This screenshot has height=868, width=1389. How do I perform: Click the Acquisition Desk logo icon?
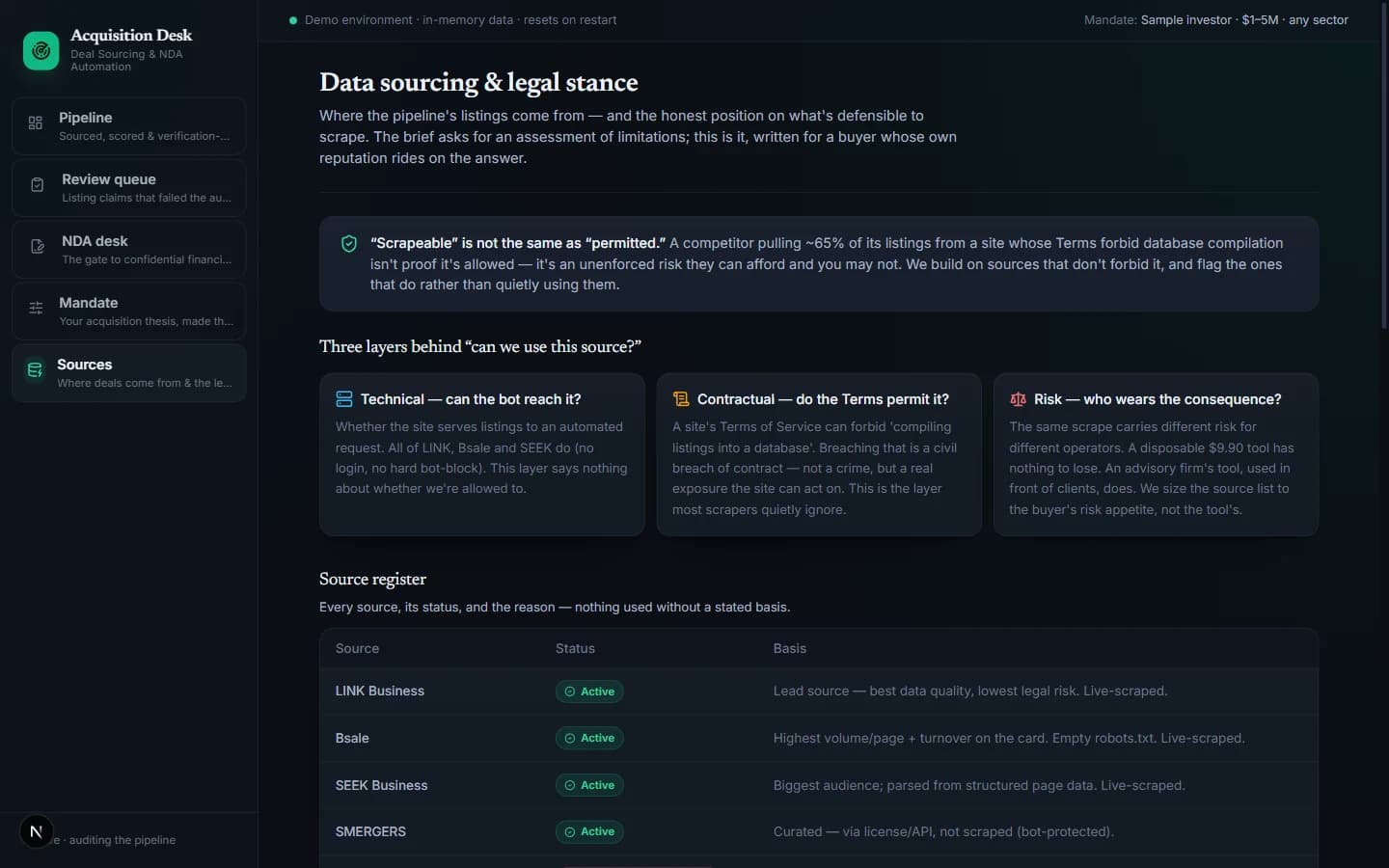41,51
